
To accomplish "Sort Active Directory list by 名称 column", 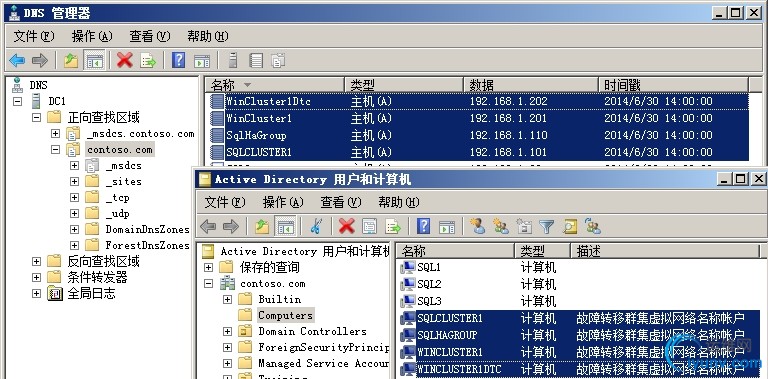I will point(456,251).
